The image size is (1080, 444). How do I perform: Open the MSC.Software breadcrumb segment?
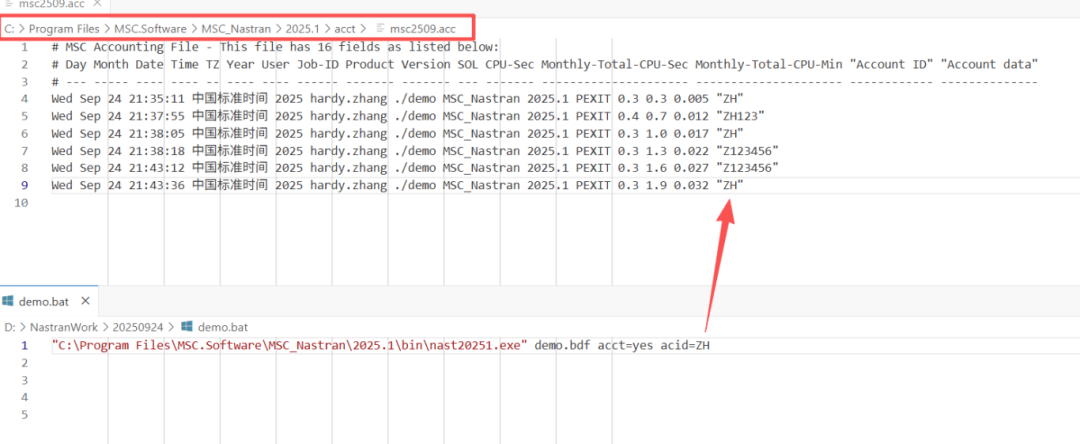point(151,29)
